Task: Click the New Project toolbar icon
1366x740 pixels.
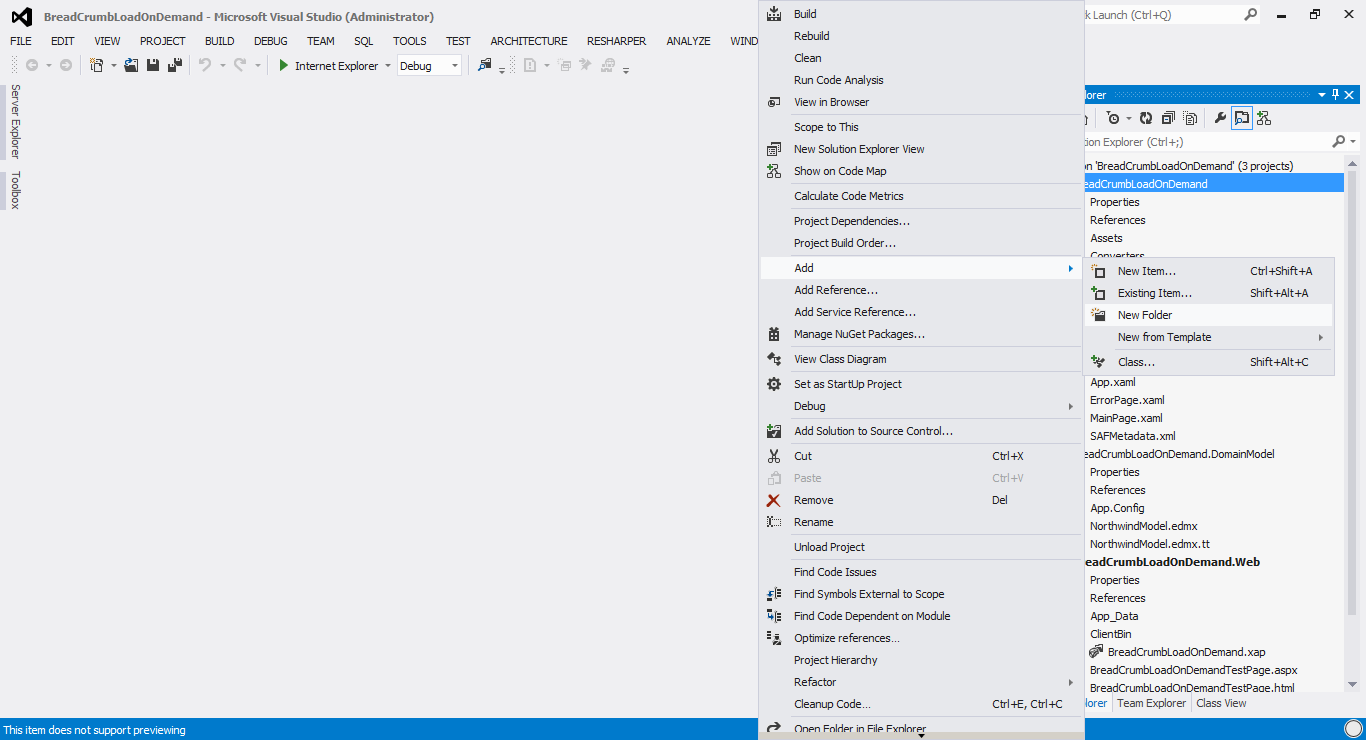Action: click(97, 65)
